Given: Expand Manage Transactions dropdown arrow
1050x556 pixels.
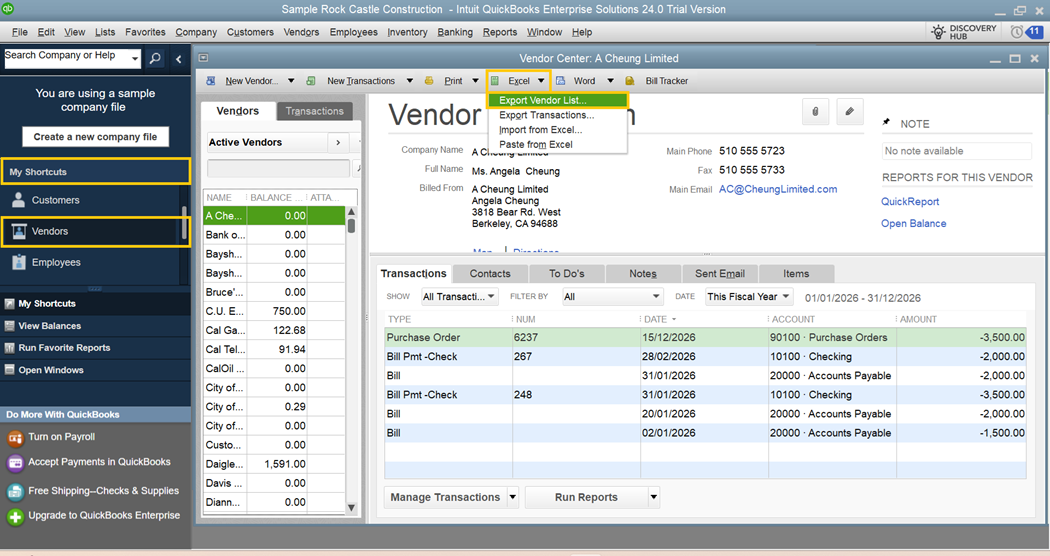Looking at the screenshot, I should (x=513, y=498).
